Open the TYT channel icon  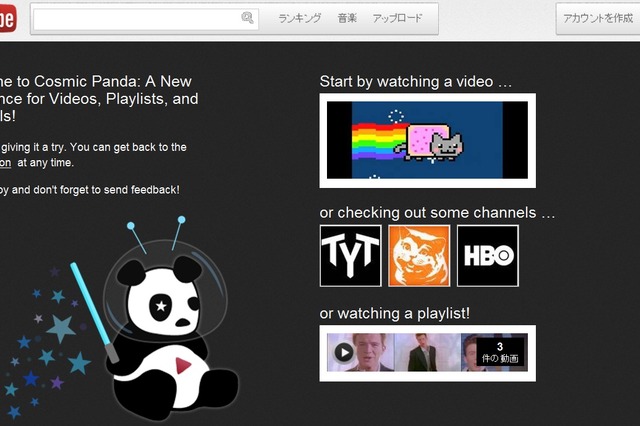pyautogui.click(x=351, y=256)
